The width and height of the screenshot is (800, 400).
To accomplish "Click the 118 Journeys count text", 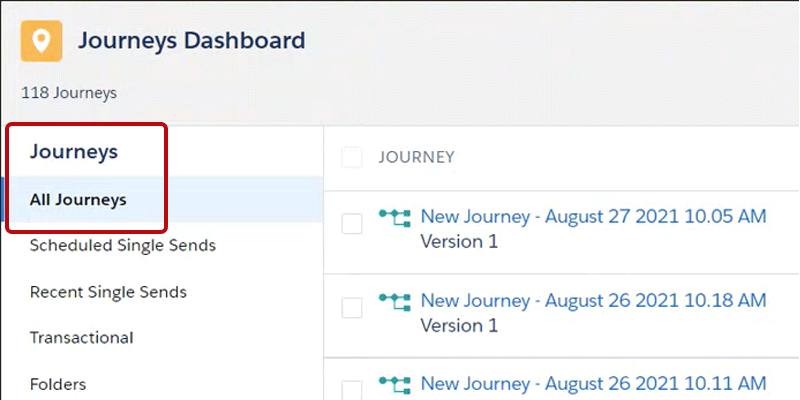I will coord(69,93).
